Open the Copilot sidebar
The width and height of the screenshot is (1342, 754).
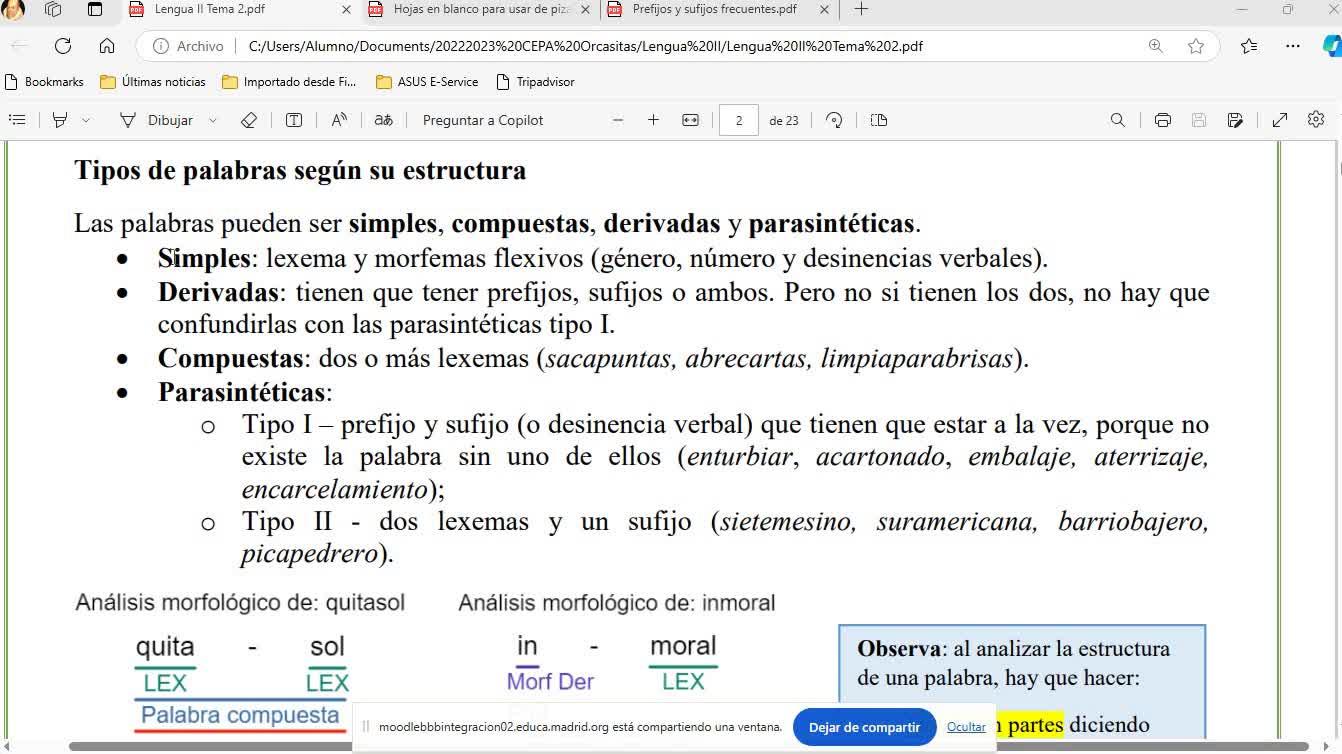(x=1331, y=46)
